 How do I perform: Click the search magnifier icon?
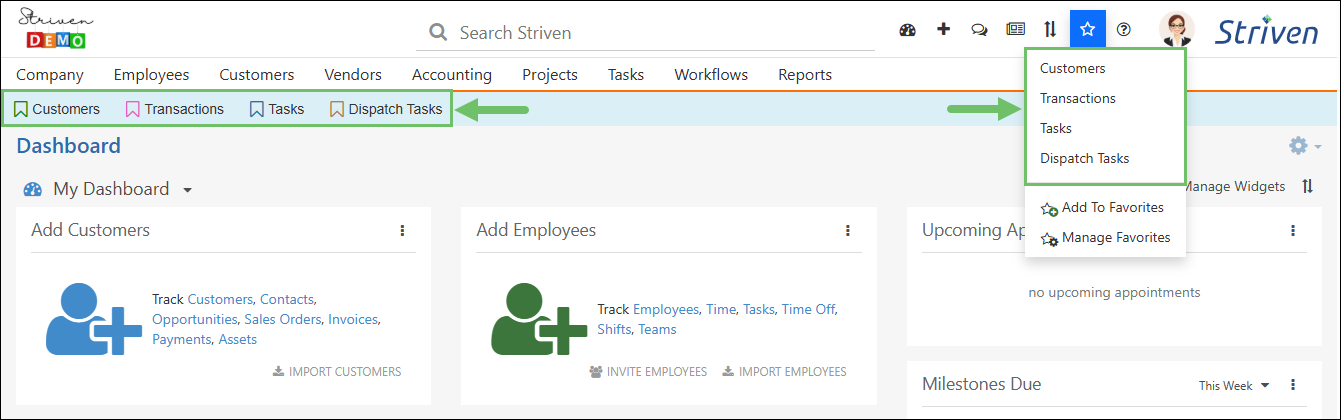[437, 32]
